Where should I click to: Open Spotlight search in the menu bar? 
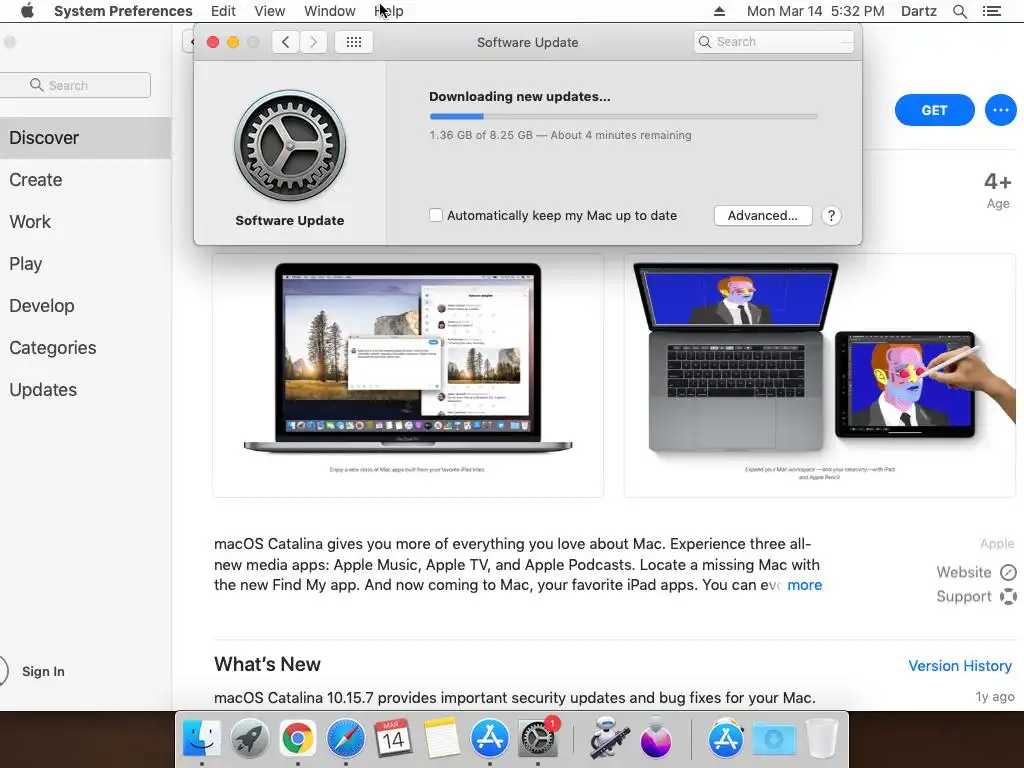pyautogui.click(x=959, y=11)
